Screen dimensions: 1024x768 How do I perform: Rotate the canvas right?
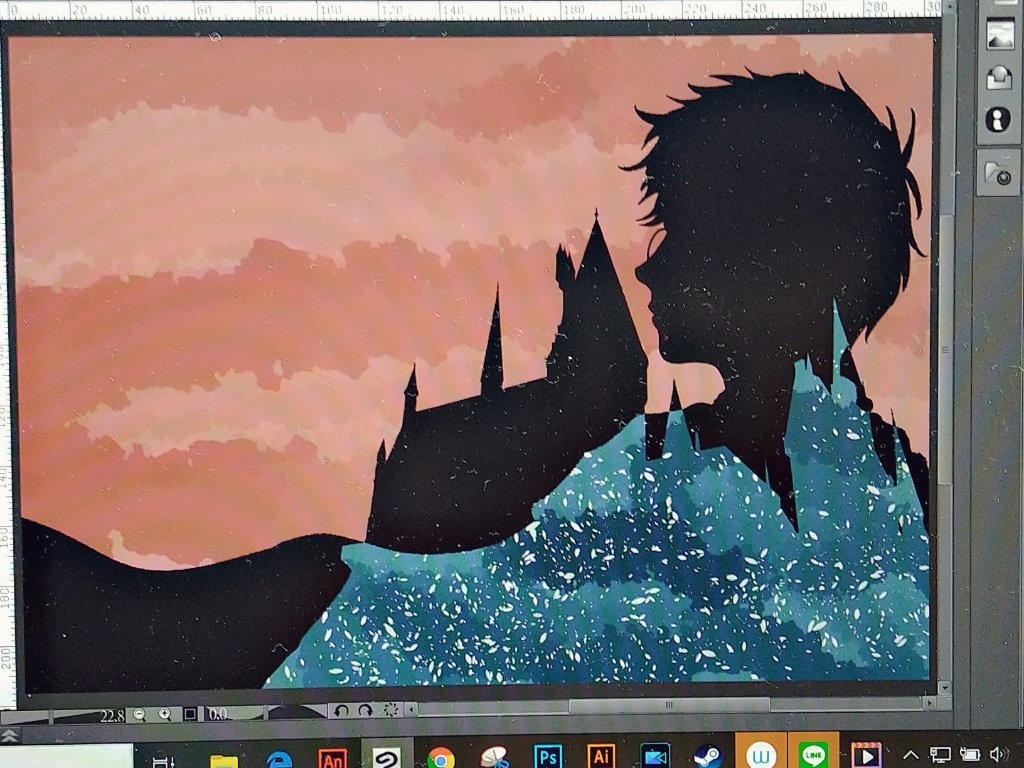coord(366,711)
